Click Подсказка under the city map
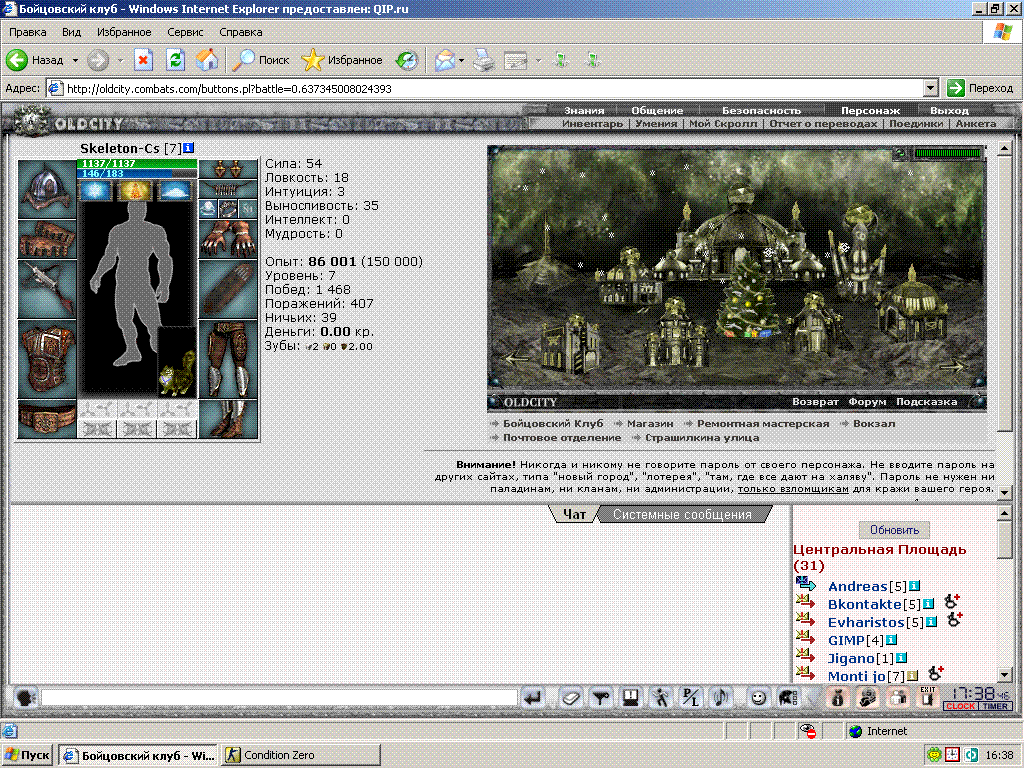 point(926,402)
